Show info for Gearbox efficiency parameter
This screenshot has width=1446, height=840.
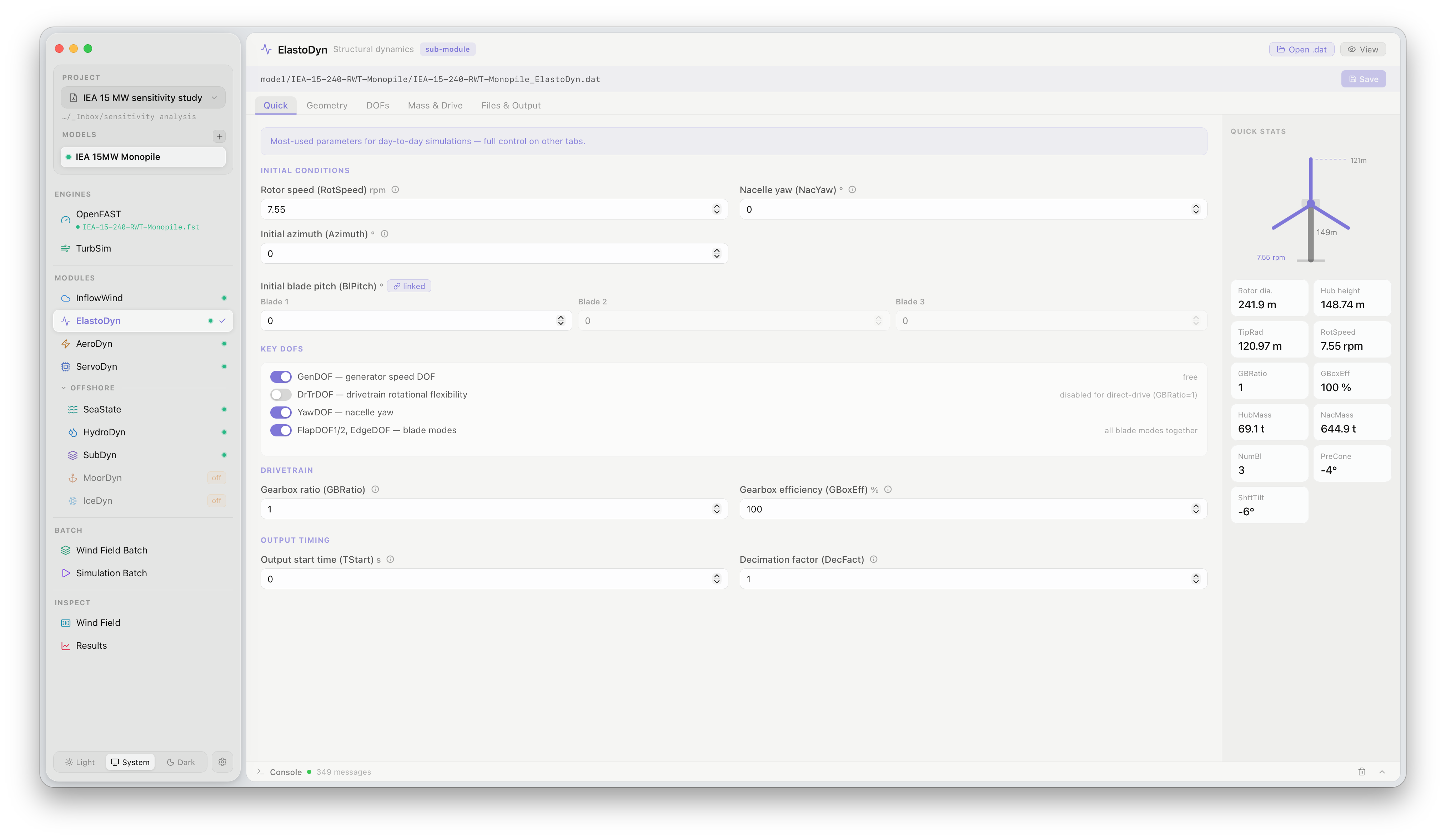coord(888,490)
